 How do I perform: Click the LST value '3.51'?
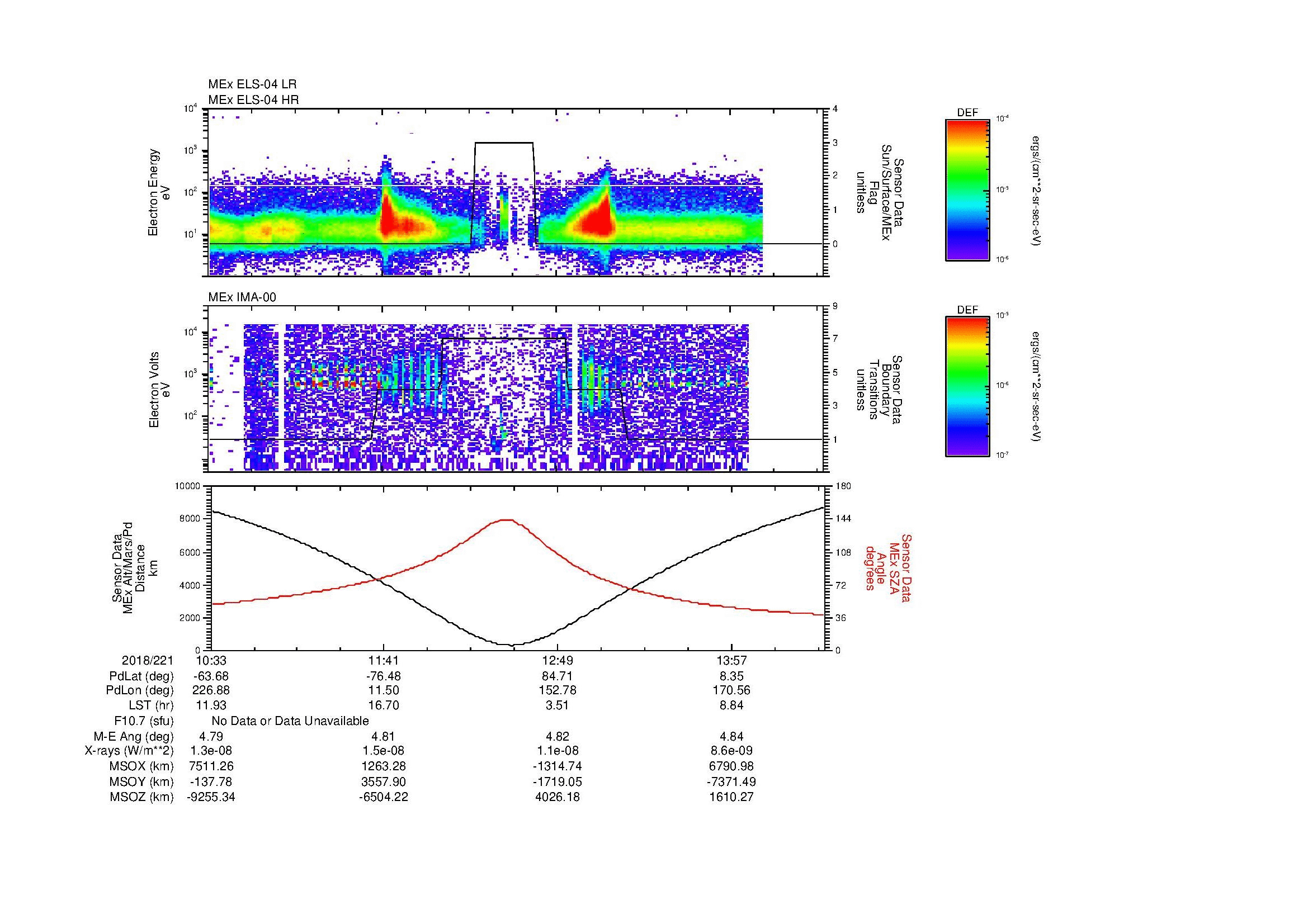558,705
